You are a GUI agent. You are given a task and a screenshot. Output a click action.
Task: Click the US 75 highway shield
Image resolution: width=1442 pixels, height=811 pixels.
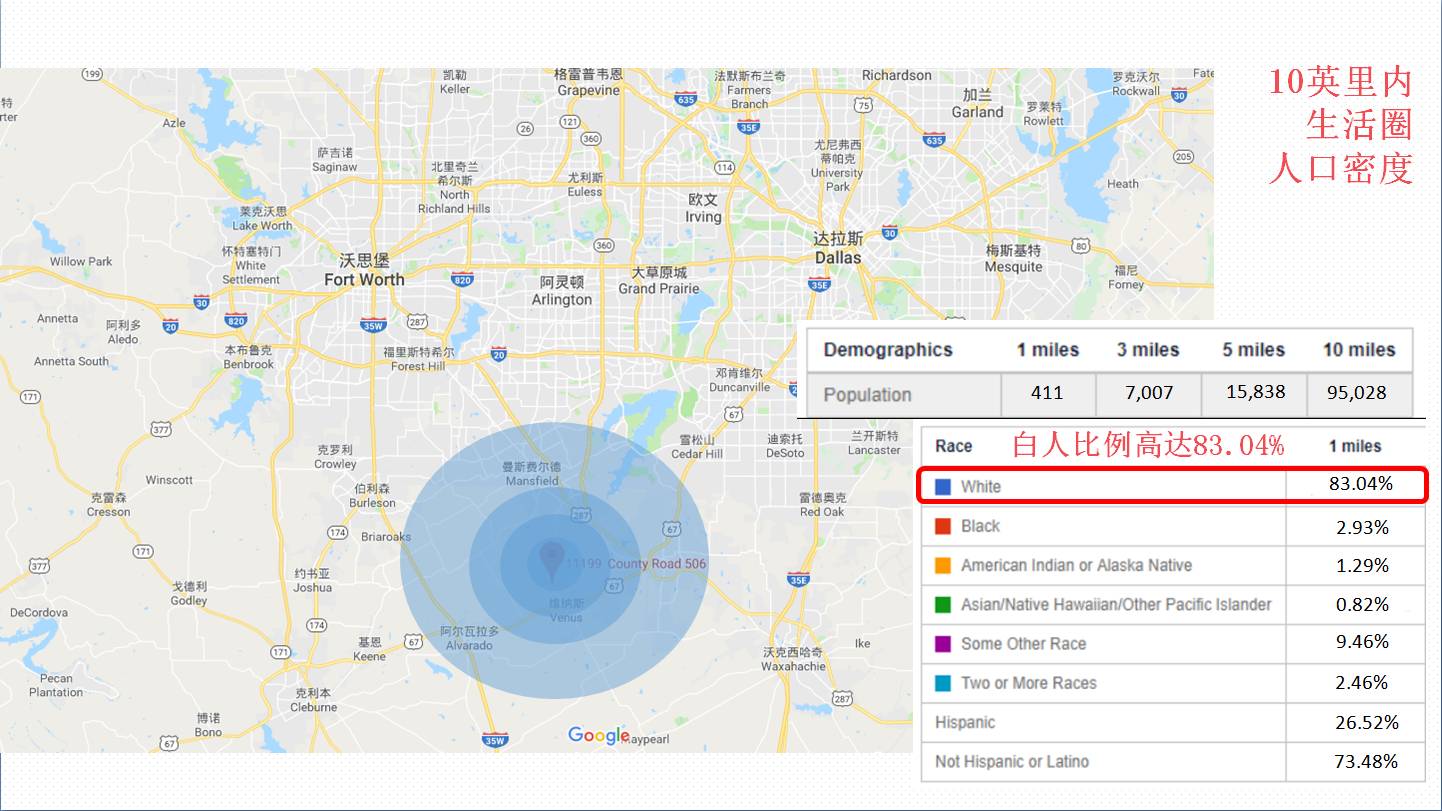[863, 105]
